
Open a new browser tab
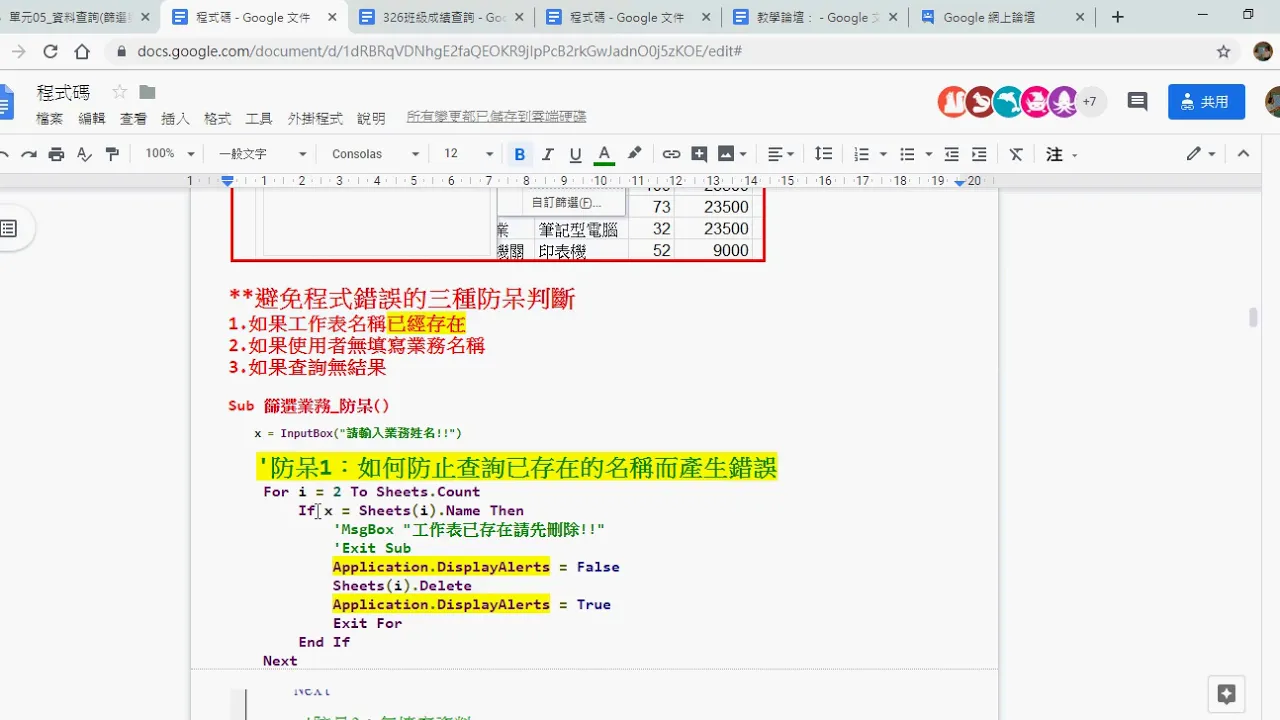pyautogui.click(x=1118, y=17)
